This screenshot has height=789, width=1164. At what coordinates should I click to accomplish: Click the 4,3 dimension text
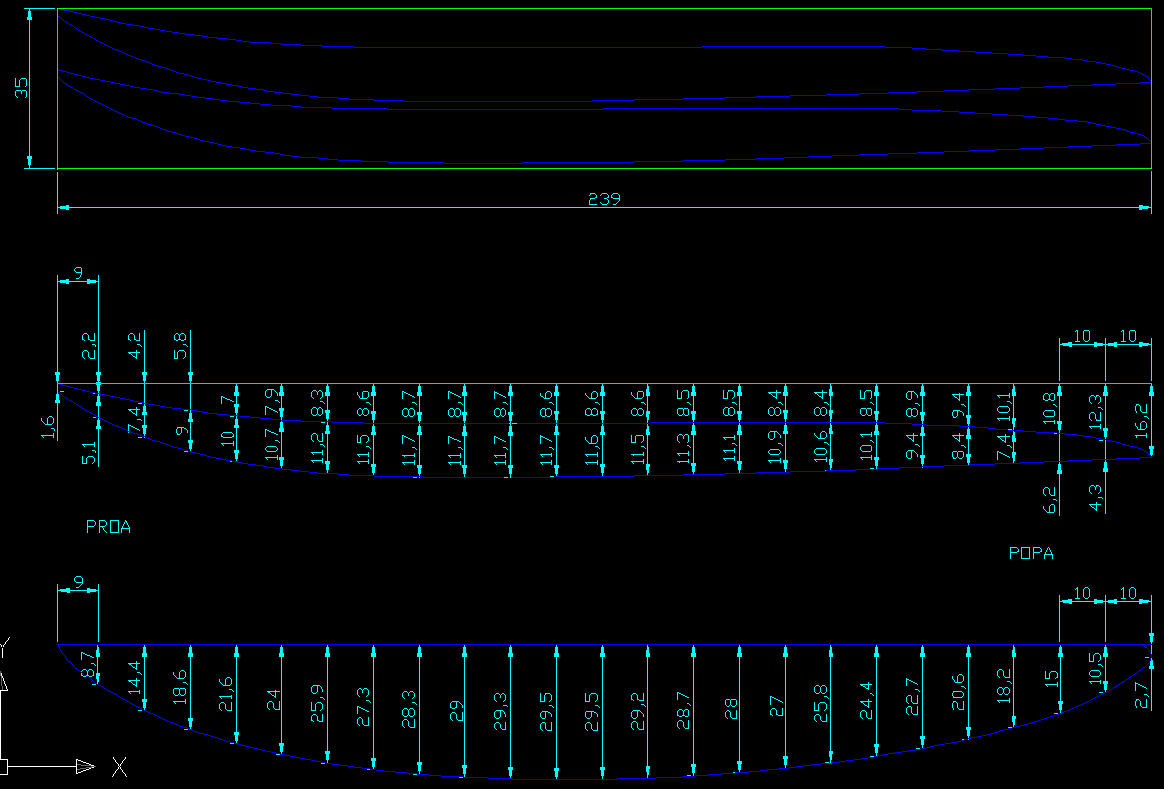[1096, 498]
